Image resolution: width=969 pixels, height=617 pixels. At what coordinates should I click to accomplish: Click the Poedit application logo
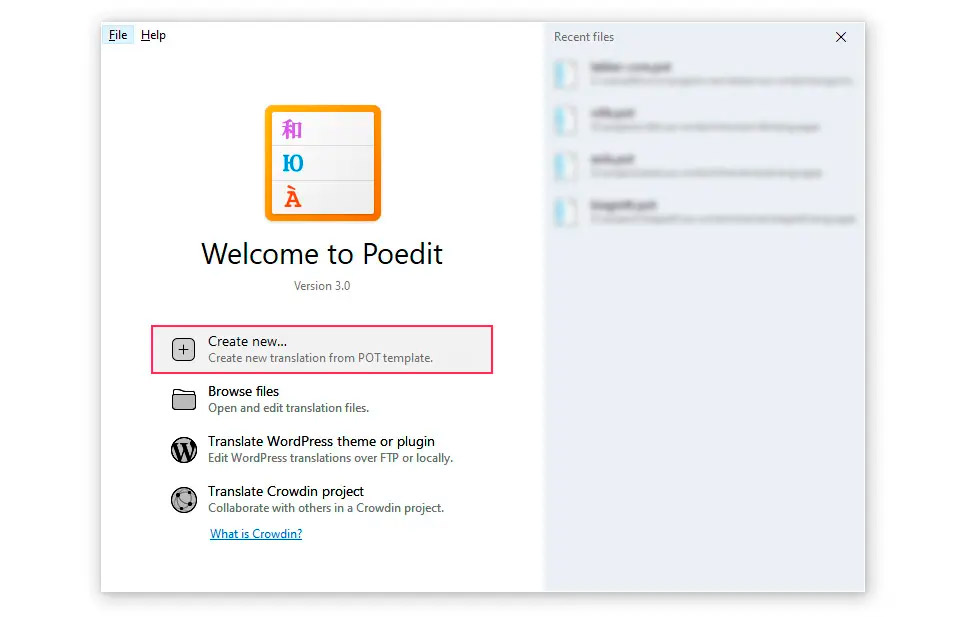coord(322,163)
